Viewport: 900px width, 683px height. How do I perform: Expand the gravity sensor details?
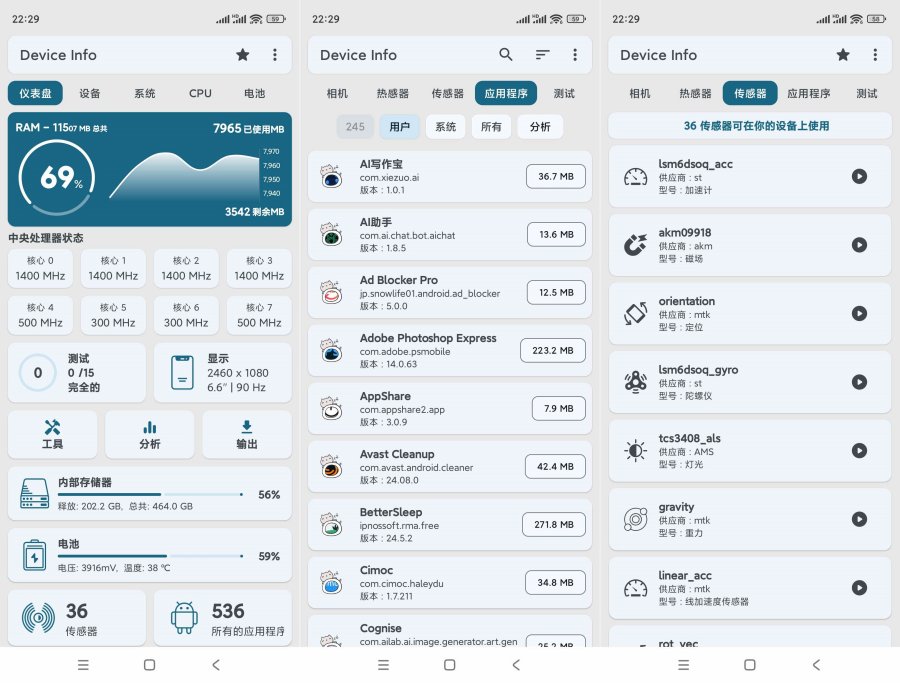[x=859, y=519]
